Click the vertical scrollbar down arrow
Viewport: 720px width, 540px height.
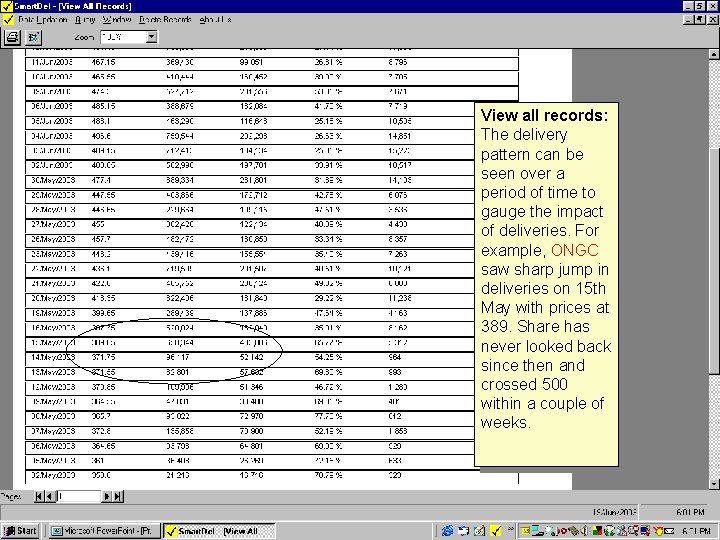click(x=714, y=484)
